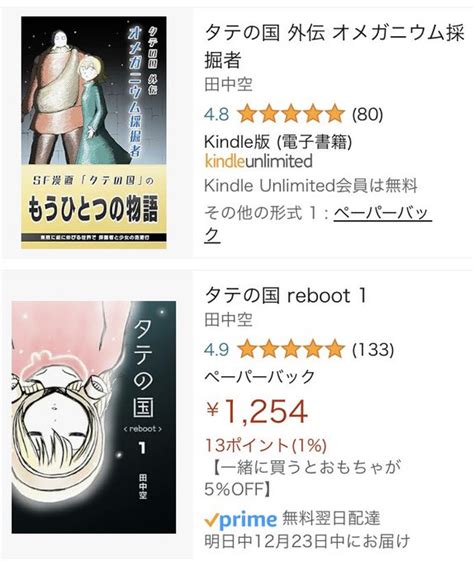Click the ¥1,254 price
The width and height of the screenshot is (474, 561).
pos(256,411)
